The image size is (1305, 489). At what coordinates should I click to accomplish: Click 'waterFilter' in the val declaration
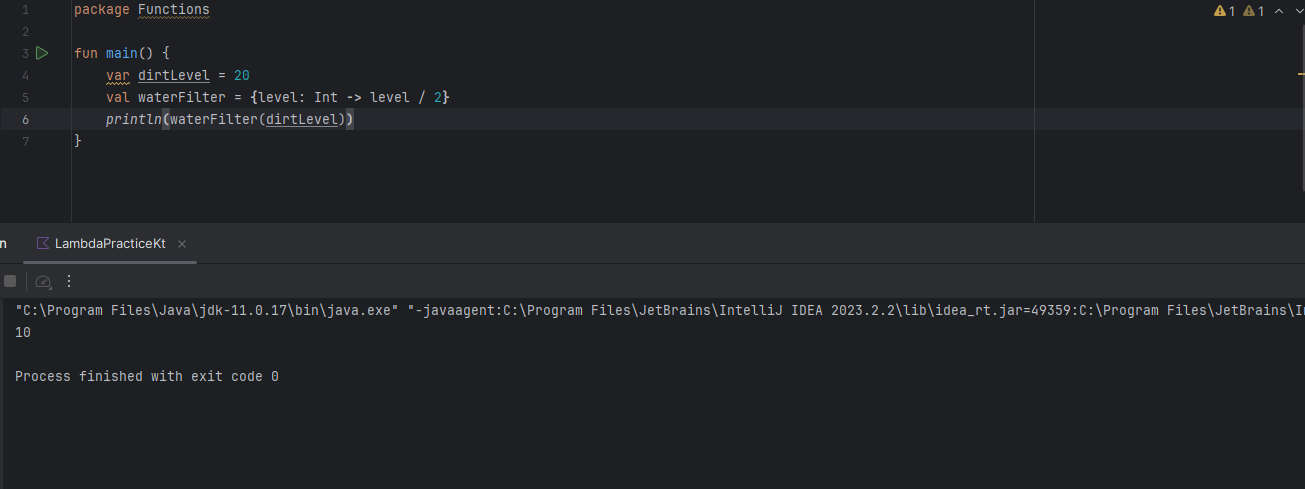pyautogui.click(x=182, y=97)
